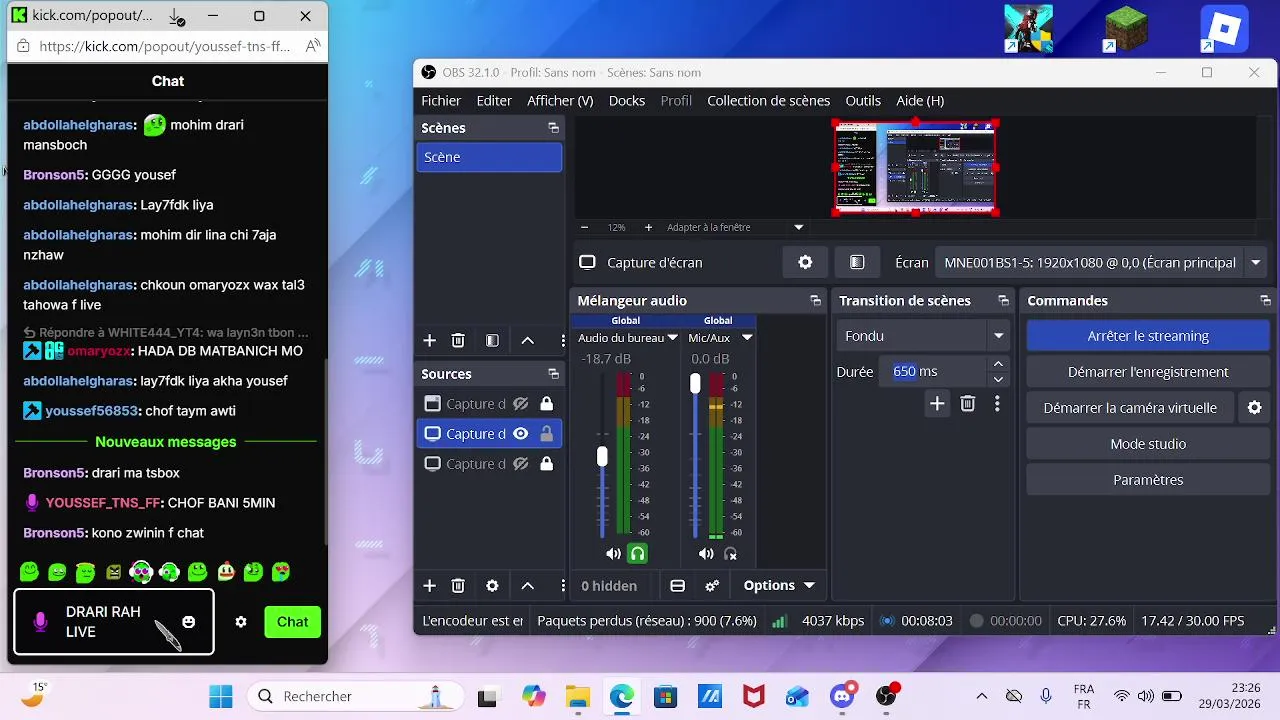The width and height of the screenshot is (1280, 720).
Task: Show the third Capture source
Action: 520,464
